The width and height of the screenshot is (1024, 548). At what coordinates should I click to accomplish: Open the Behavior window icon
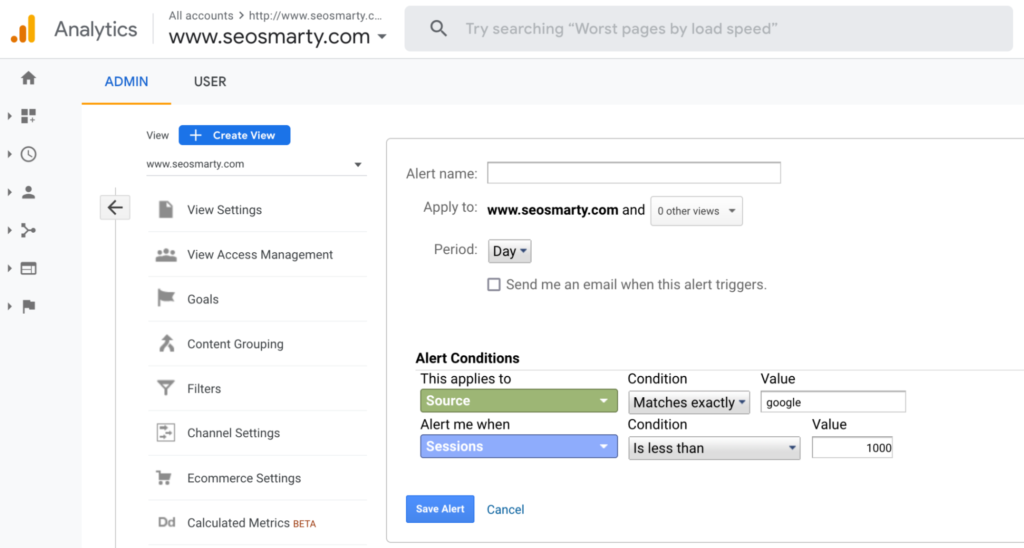(28, 268)
